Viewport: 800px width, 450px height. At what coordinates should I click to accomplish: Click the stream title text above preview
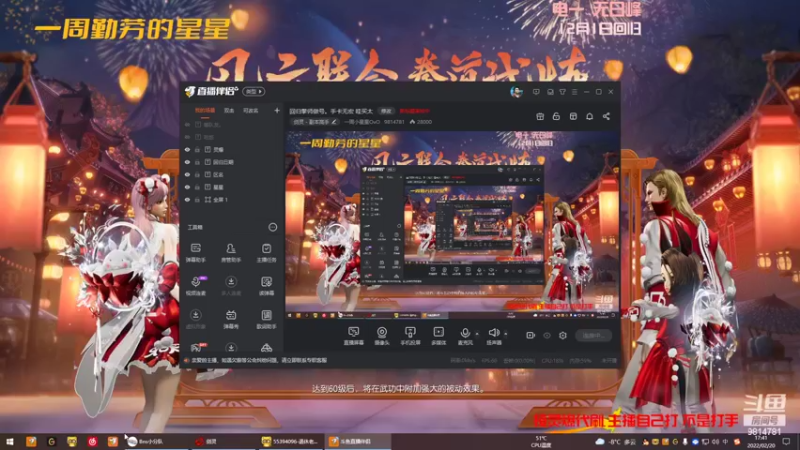[x=332, y=111]
